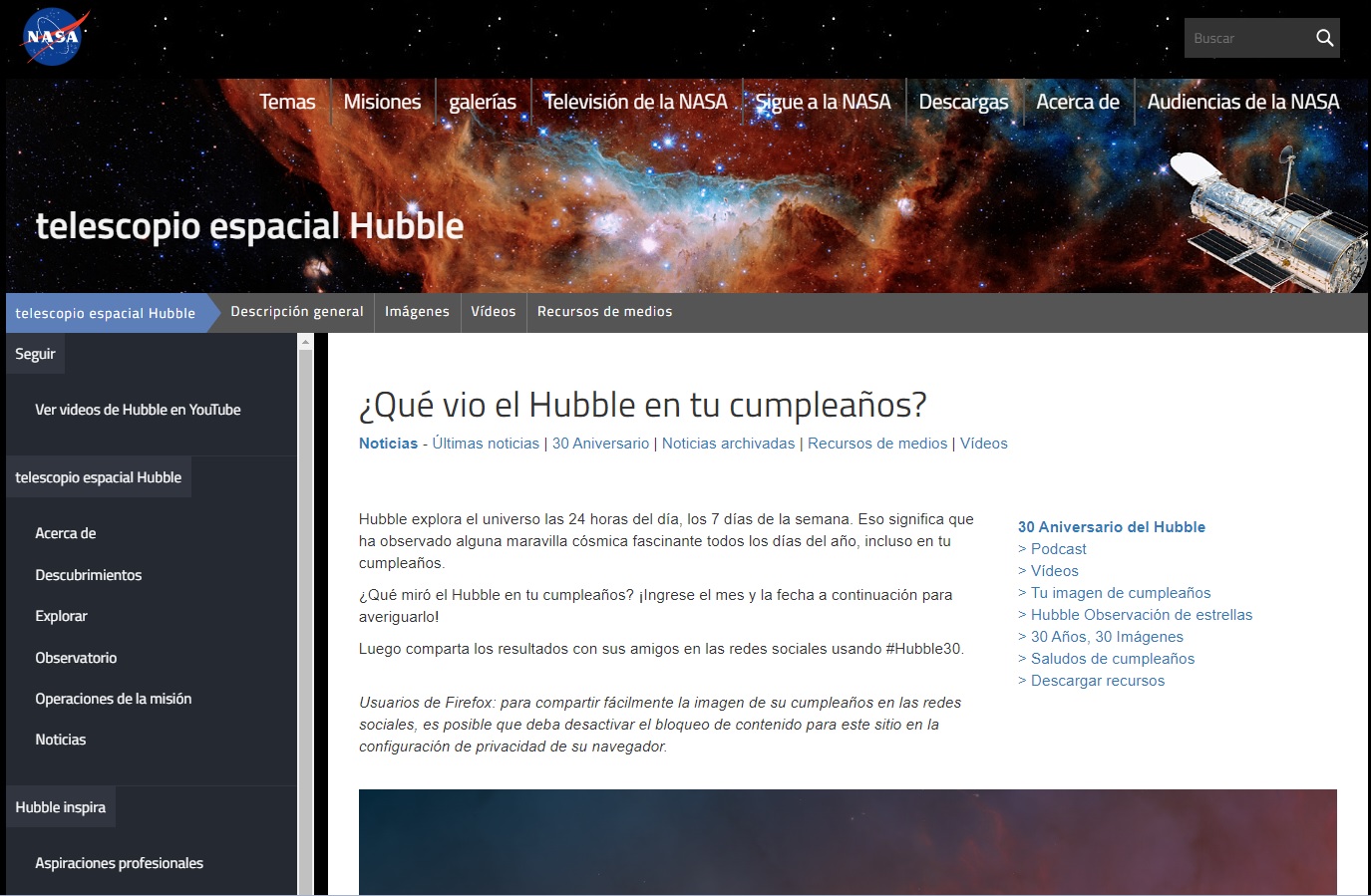The image size is (1371, 896).
Task: Open Televisión de la NASA menu
Action: [636, 102]
